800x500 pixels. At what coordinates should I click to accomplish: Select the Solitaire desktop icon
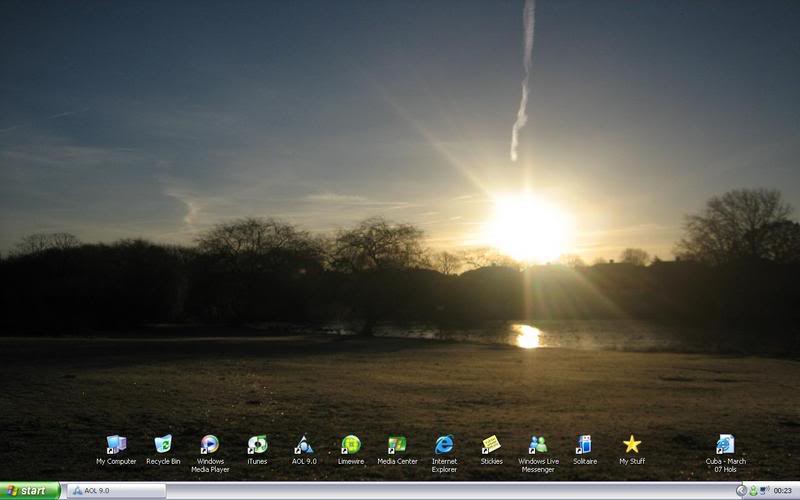[584, 445]
